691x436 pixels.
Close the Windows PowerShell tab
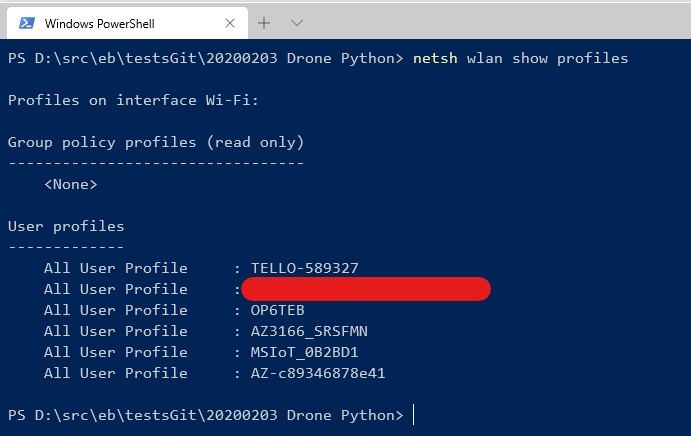228,23
